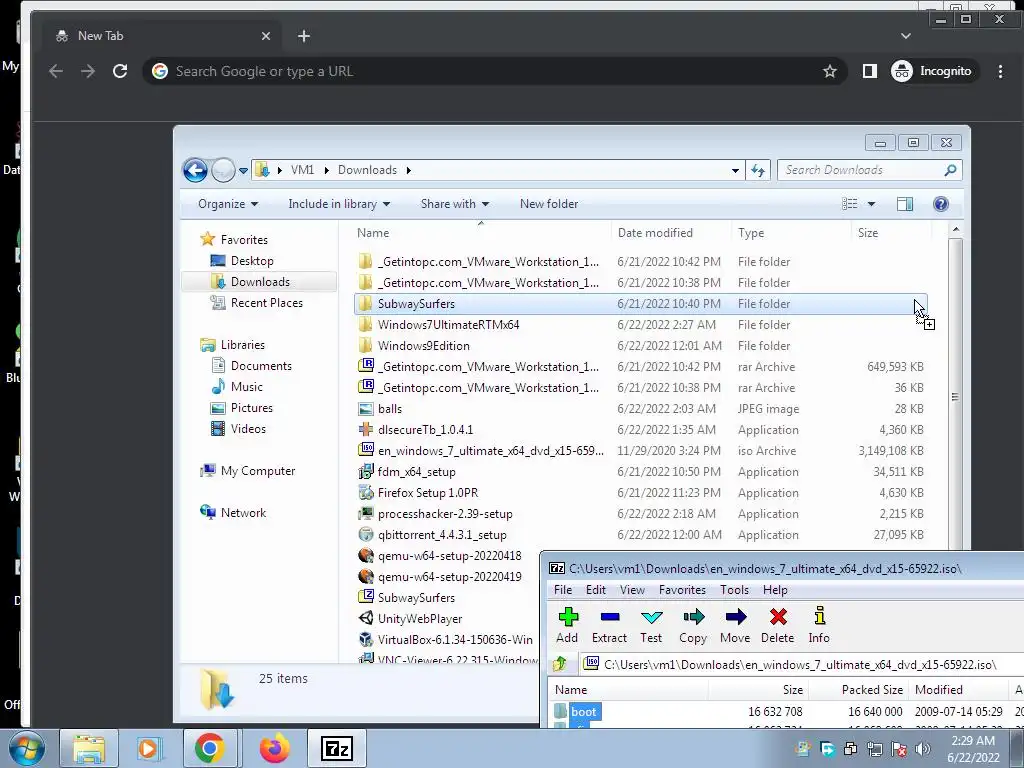The width and height of the screenshot is (1024, 768).
Task: Open File Explorer from taskbar
Action: point(89,748)
